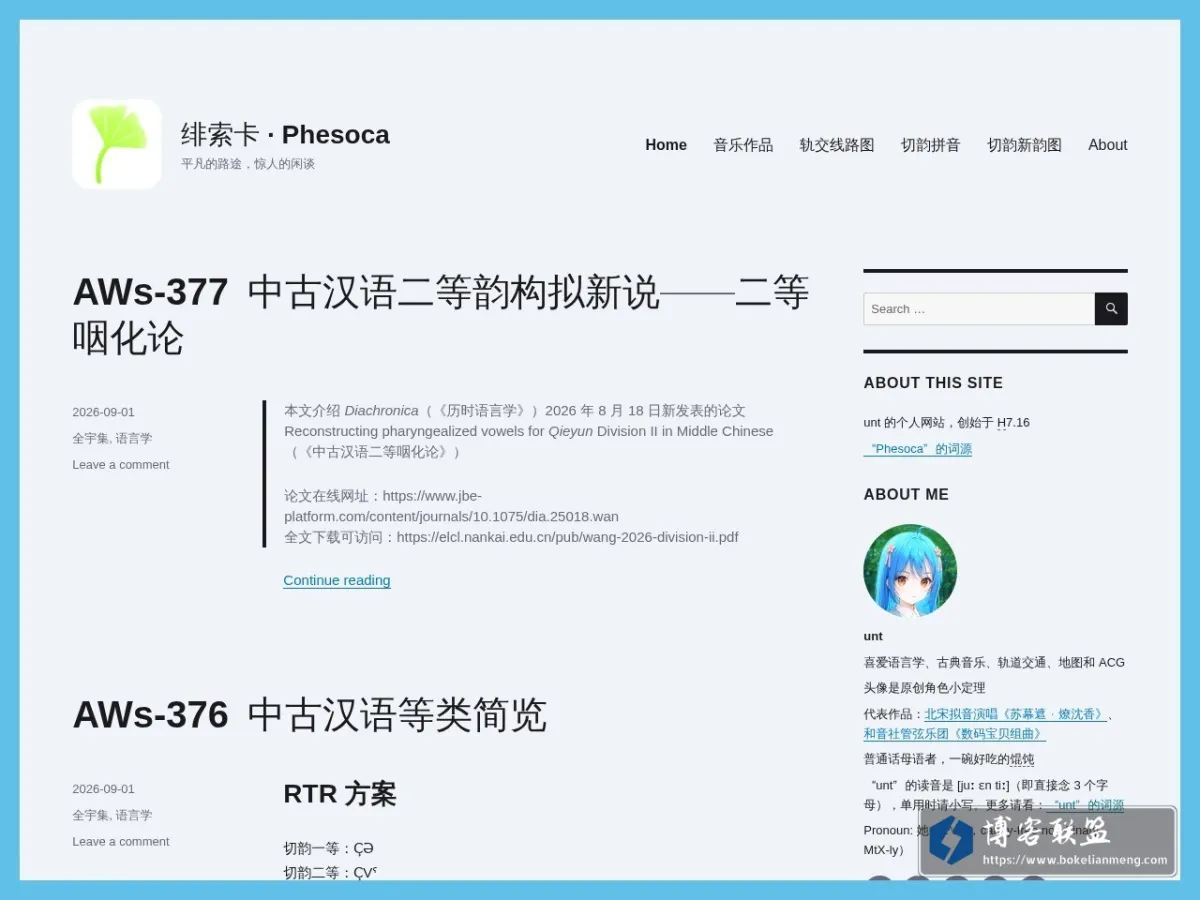Click the 2026-09-01 date under AWs-377

103,412
